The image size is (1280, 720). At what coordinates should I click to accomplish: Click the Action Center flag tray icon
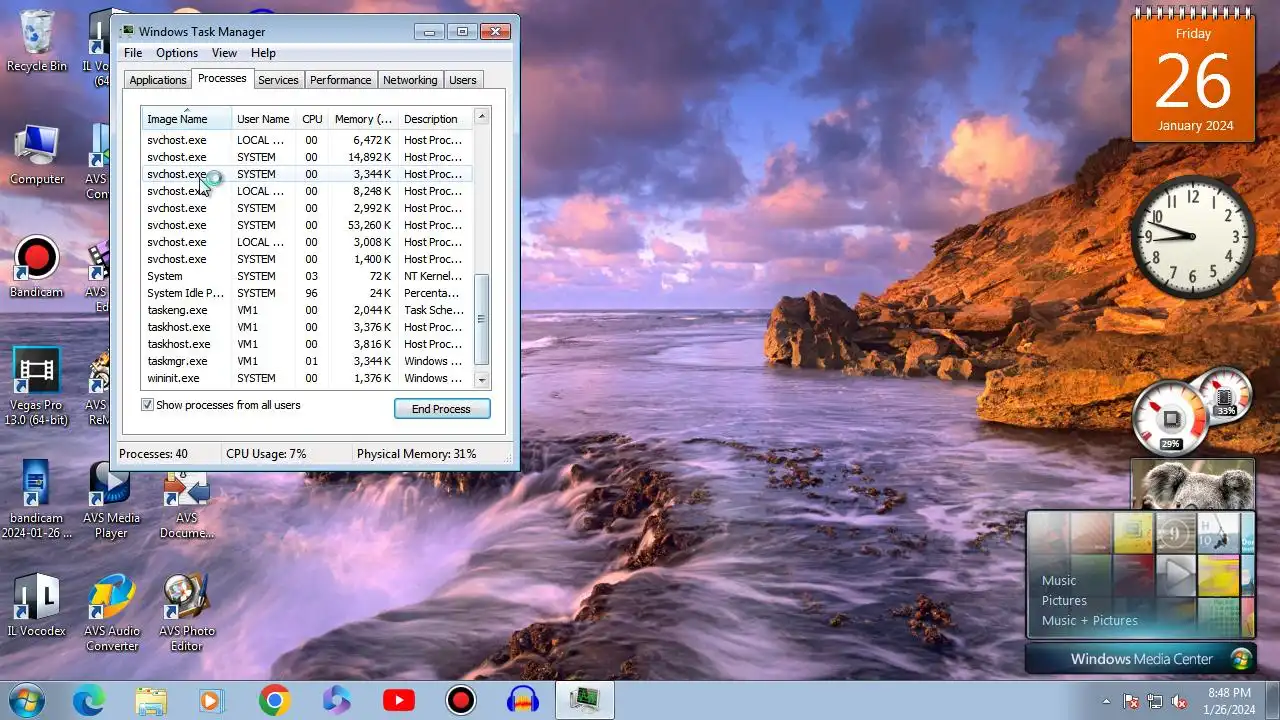(x=1131, y=701)
